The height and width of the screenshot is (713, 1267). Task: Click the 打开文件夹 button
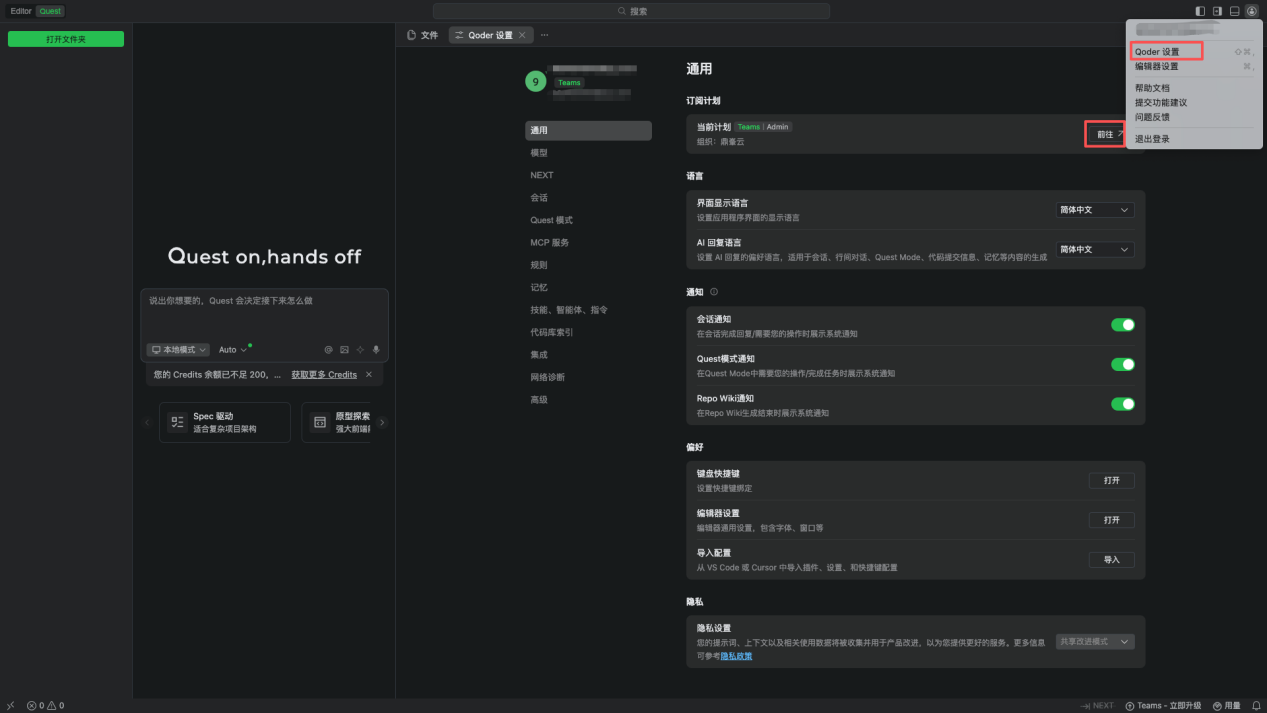tap(66, 39)
